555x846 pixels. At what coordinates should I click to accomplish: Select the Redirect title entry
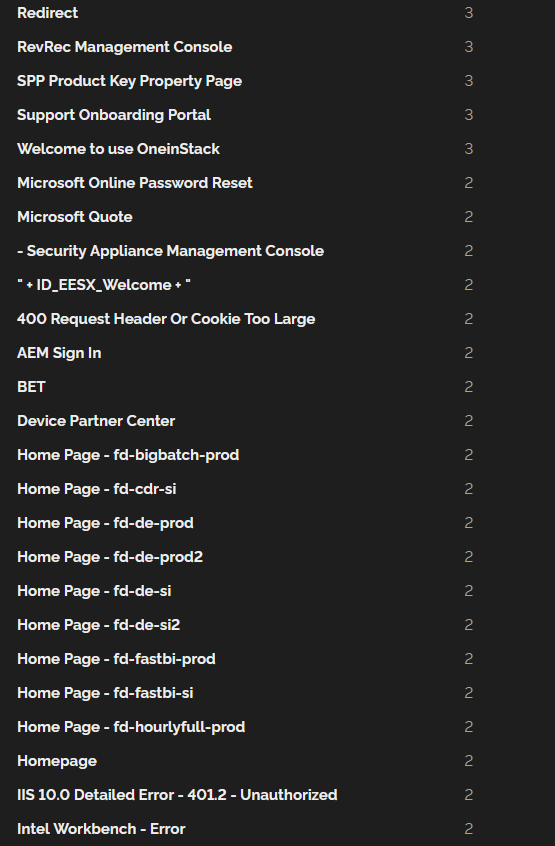click(47, 13)
